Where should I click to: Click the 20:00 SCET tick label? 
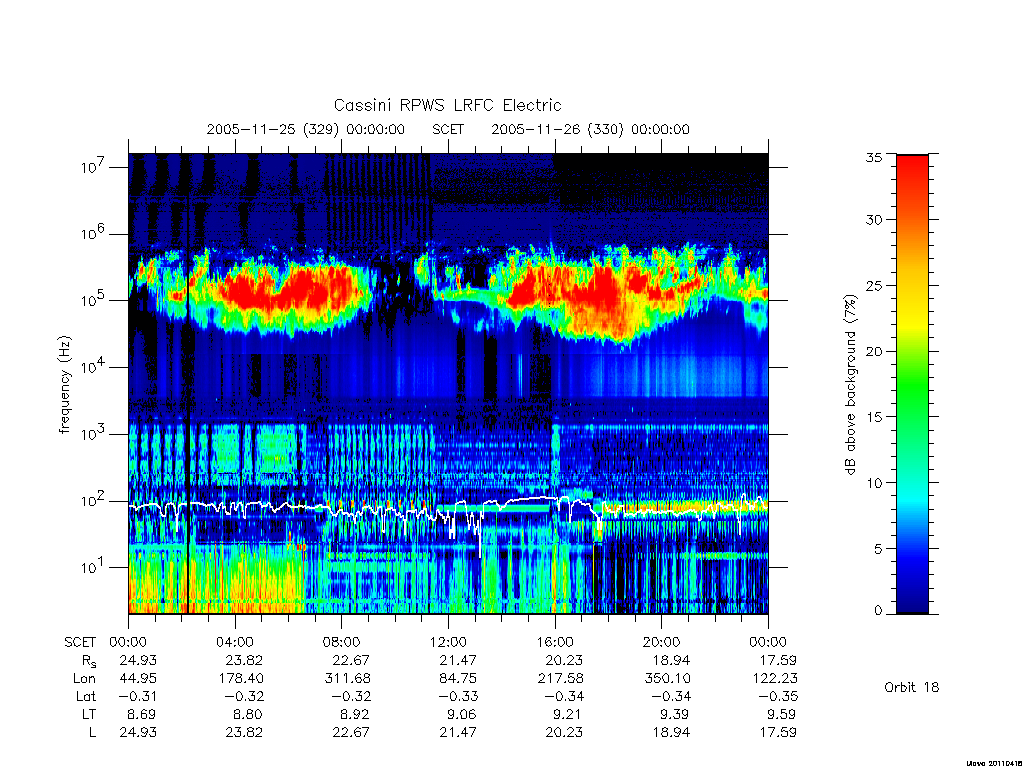662,642
